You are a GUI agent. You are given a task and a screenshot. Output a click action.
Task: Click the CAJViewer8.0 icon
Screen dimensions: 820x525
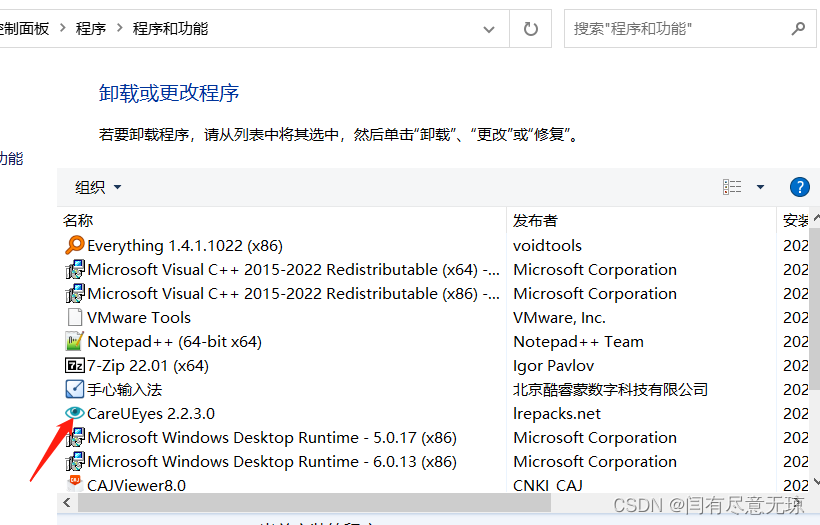75,484
